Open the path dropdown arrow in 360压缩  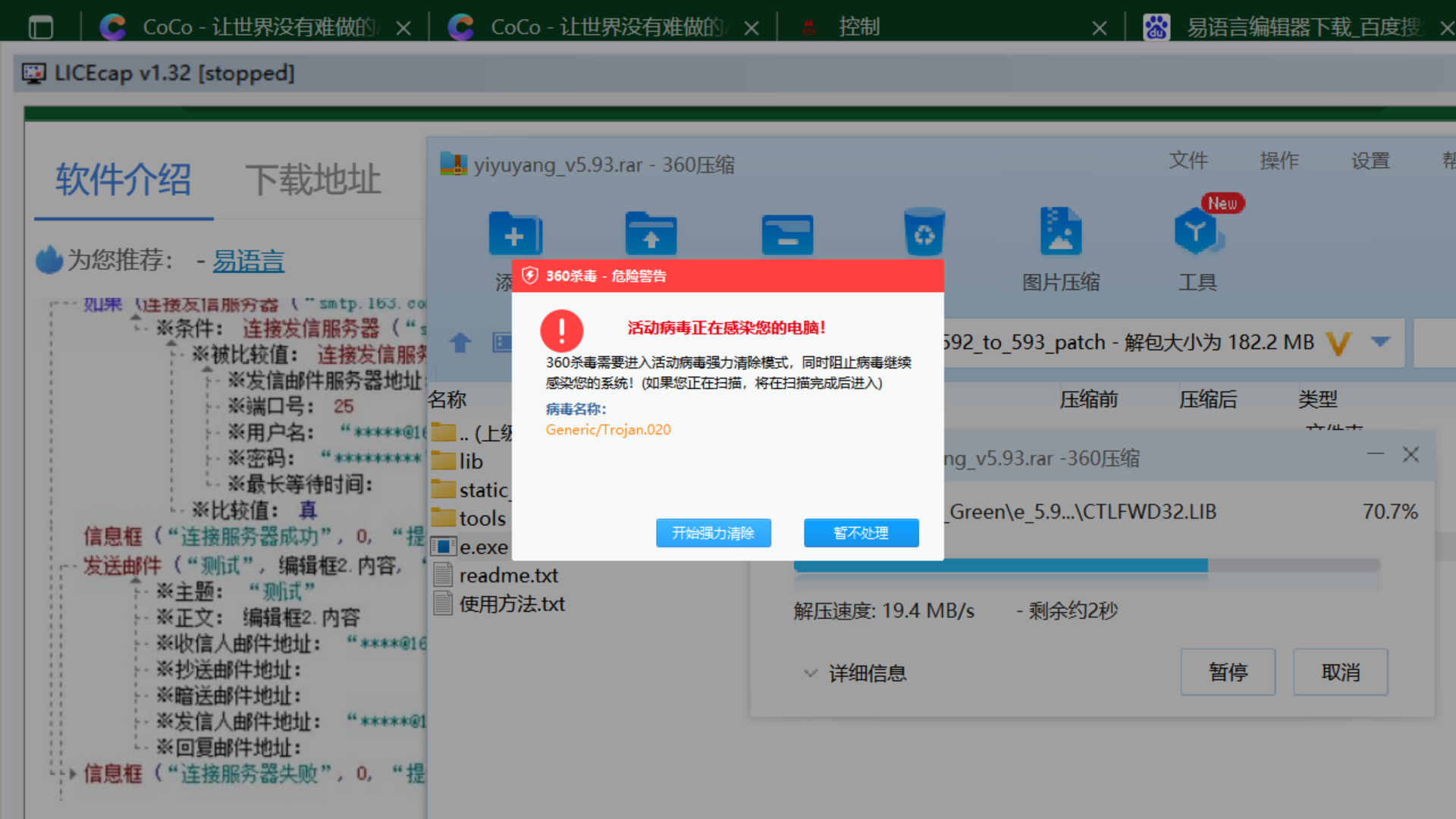click(x=1381, y=342)
